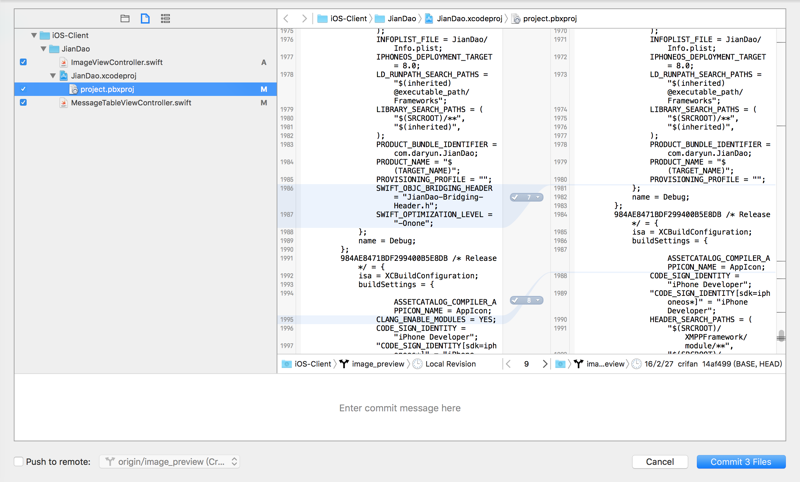This screenshot has height=482, width=800.
Task: Click change counter 9 between arrows
Action: point(526,364)
